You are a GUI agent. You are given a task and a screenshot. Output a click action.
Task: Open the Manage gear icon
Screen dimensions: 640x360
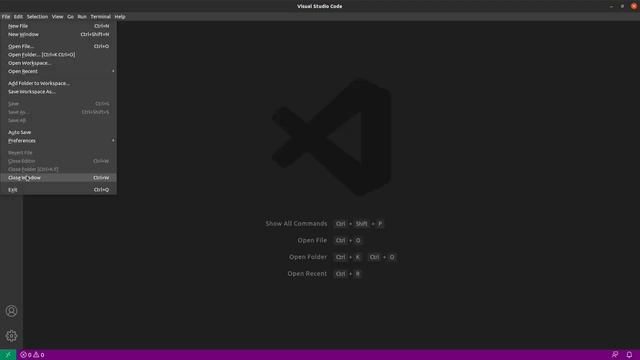tap(11, 336)
